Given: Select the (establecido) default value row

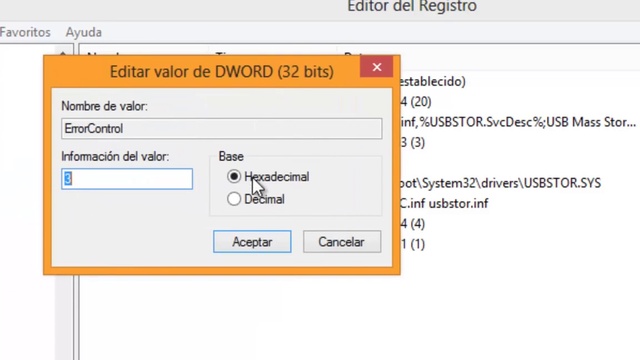Looking at the screenshot, I should click(x=433, y=81).
